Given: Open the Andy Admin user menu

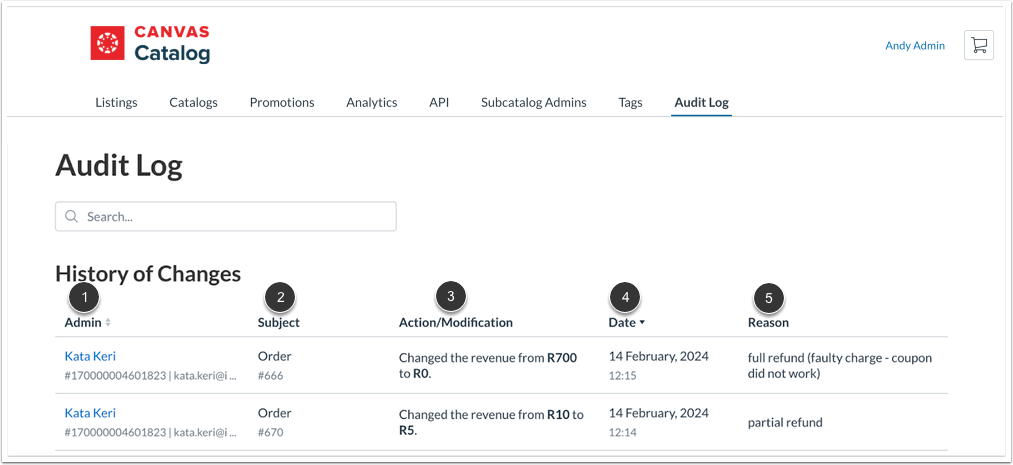Looking at the screenshot, I should click(915, 46).
